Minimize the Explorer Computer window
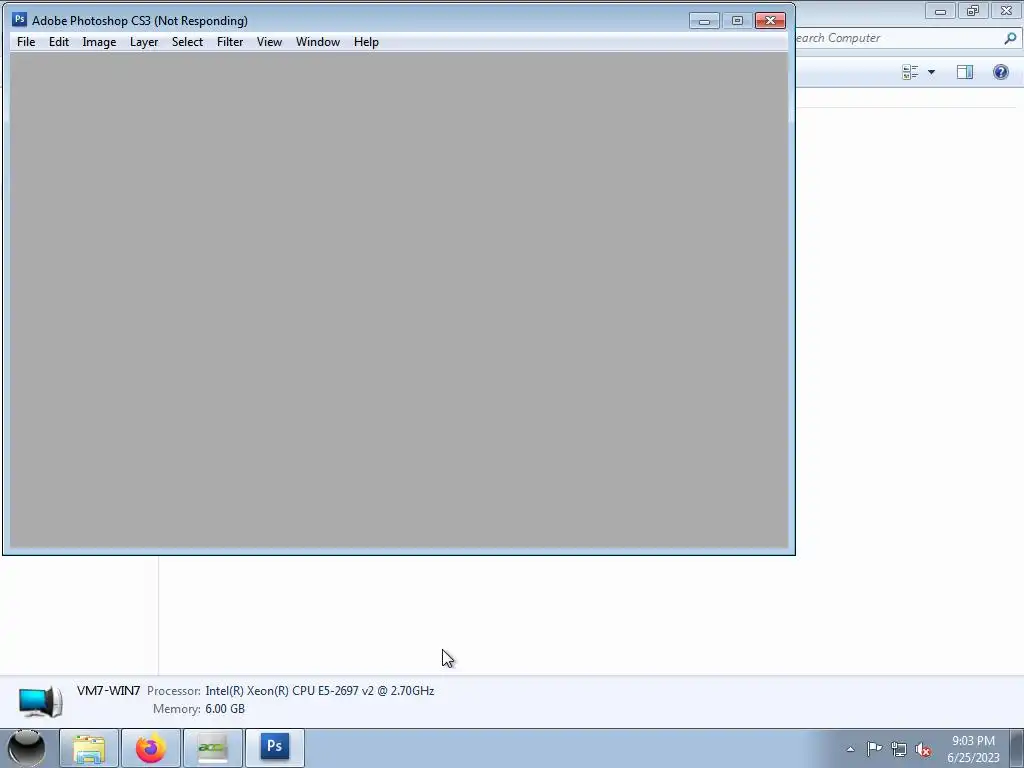Screen dimensions: 1024x768 click(940, 11)
